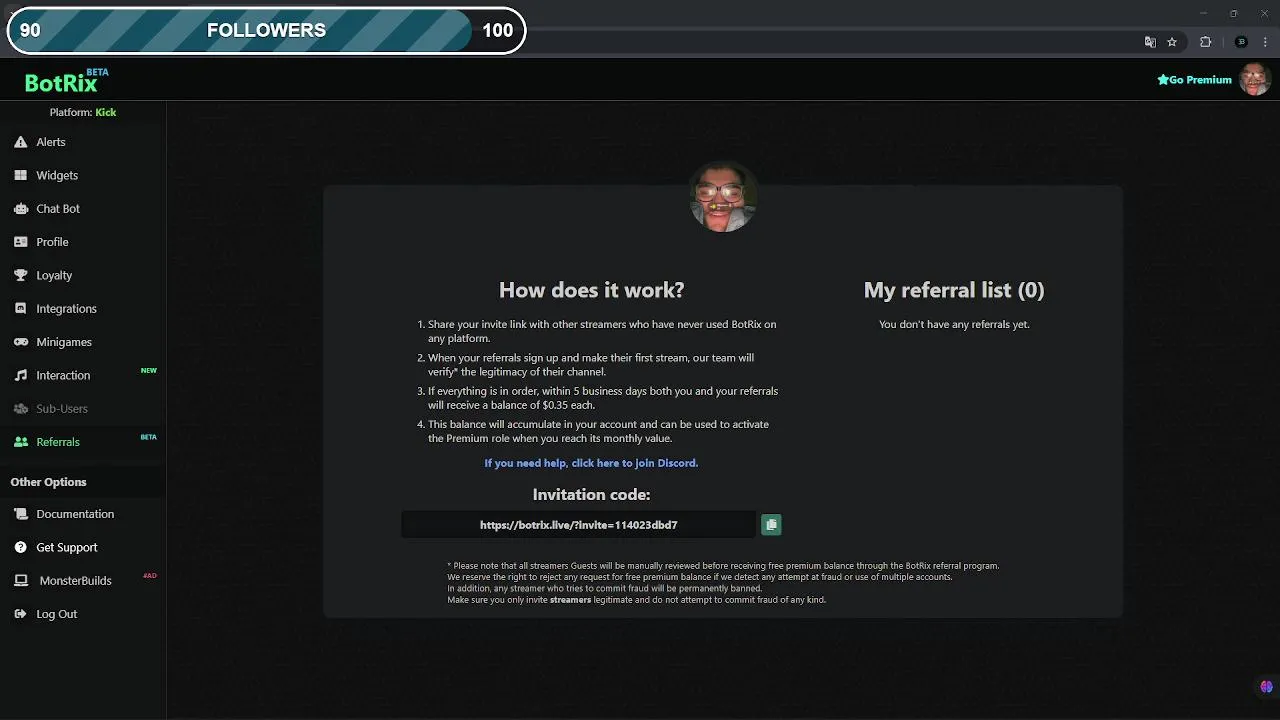This screenshot has height=720, width=1280.
Task: Click the Log Out exit icon
Action: (x=20, y=614)
